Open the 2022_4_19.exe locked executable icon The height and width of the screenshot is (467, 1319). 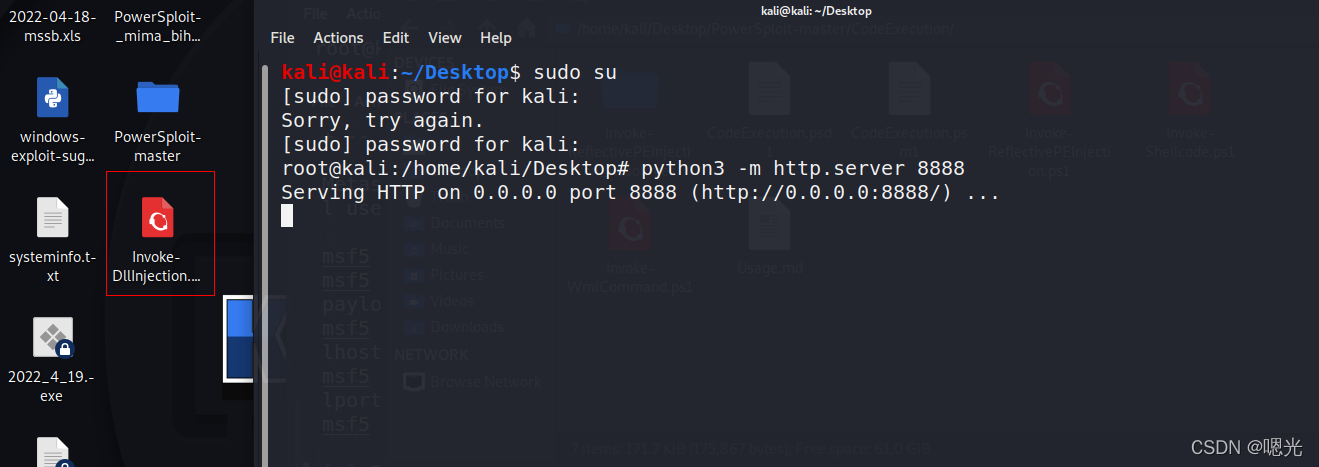coord(52,339)
